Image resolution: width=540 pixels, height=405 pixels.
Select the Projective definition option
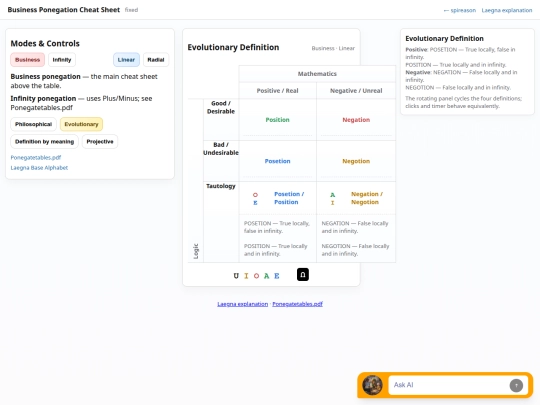pos(100,142)
